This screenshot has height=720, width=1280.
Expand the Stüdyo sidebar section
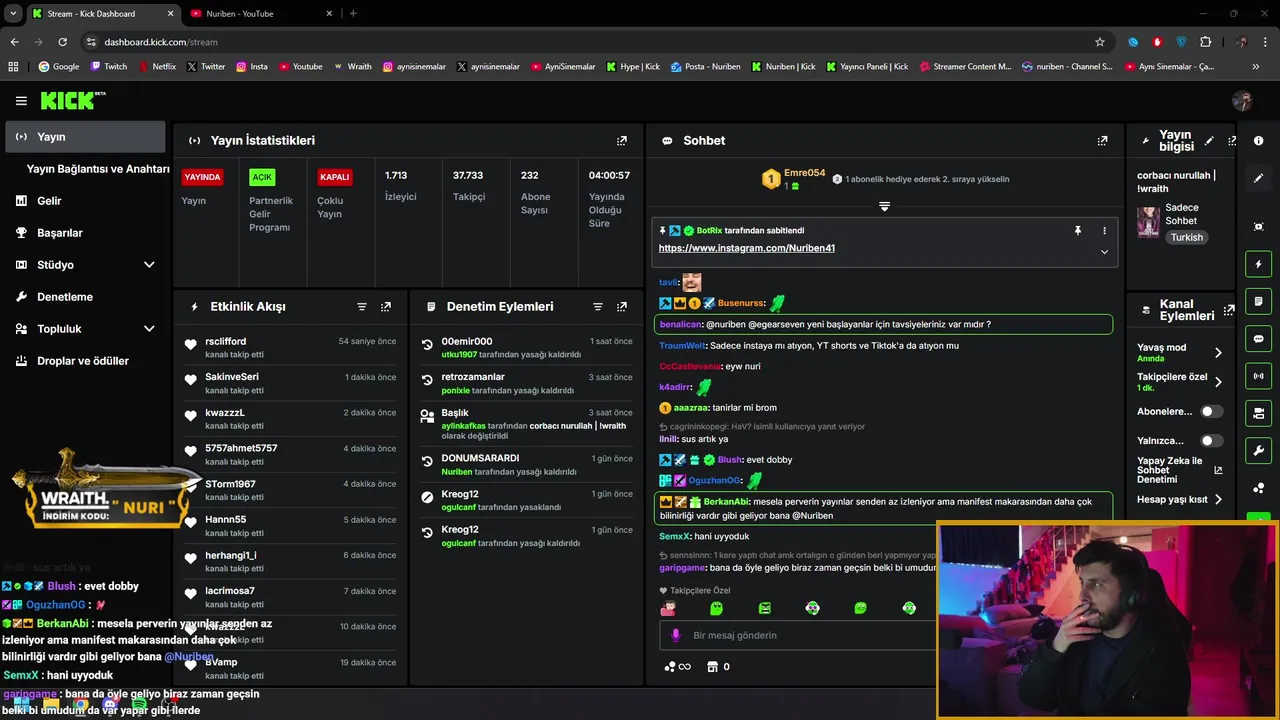pos(149,265)
